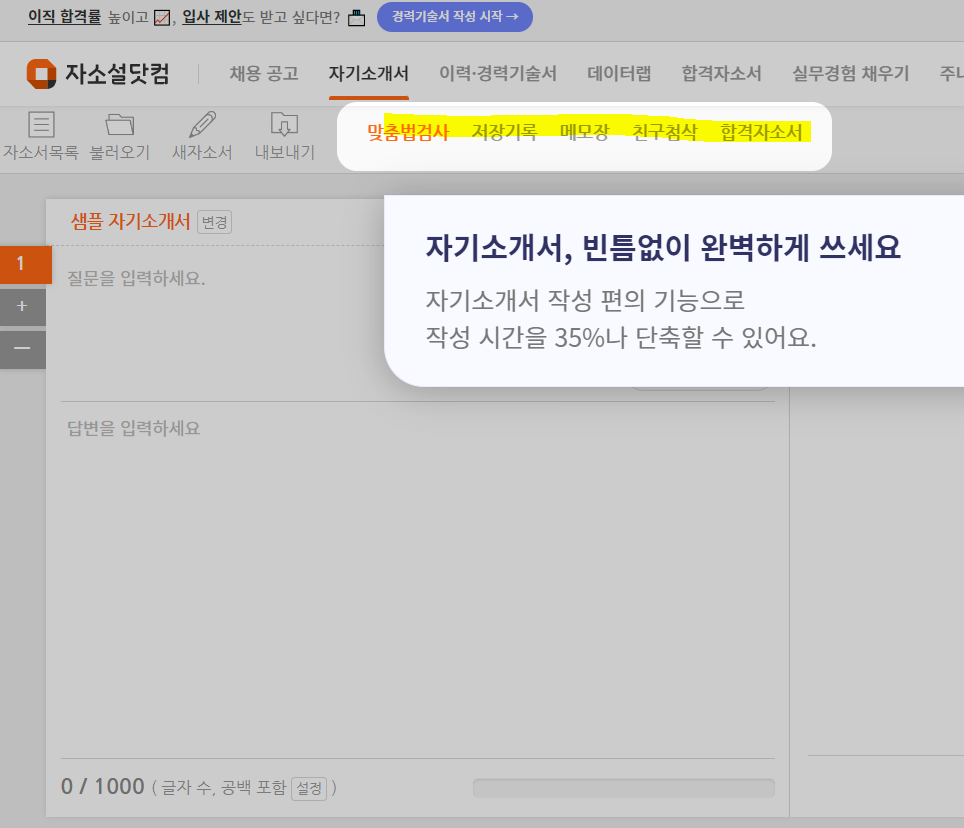The width and height of the screenshot is (964, 828).
Task: Run 맞춤법검사 spell check
Action: click(x=408, y=132)
